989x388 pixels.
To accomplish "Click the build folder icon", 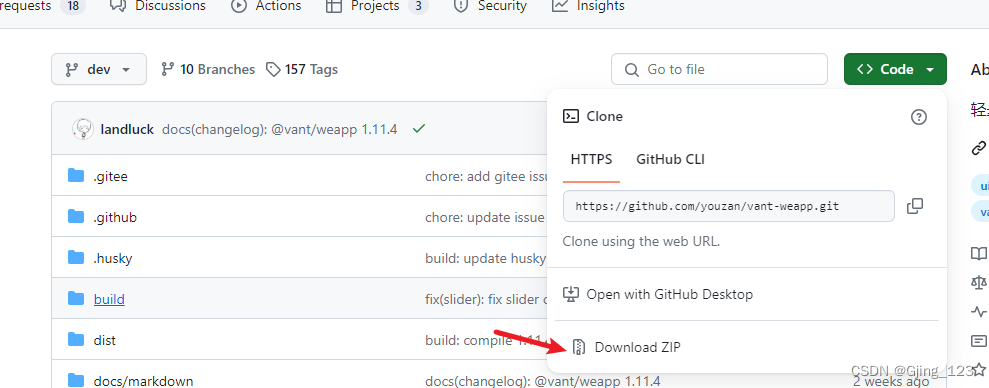I will 76,298.
